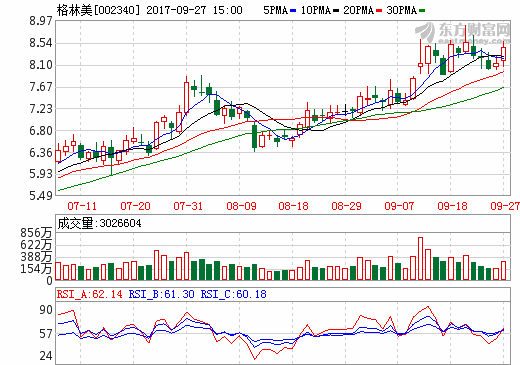Click the 09-18 date axis label
Screen dimensions: 520x365
(452, 206)
